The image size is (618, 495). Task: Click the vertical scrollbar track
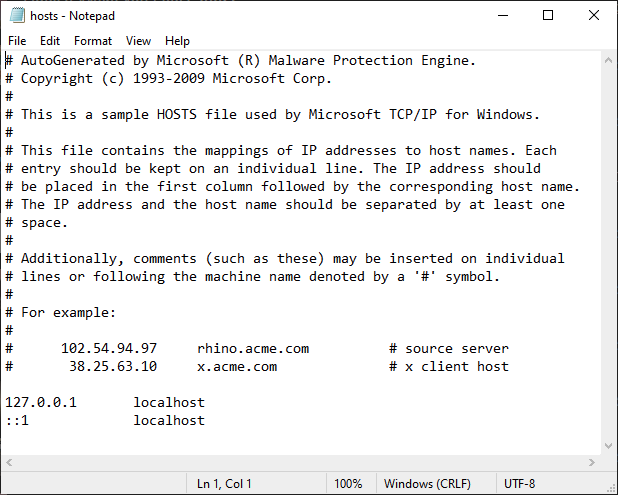coord(608,253)
